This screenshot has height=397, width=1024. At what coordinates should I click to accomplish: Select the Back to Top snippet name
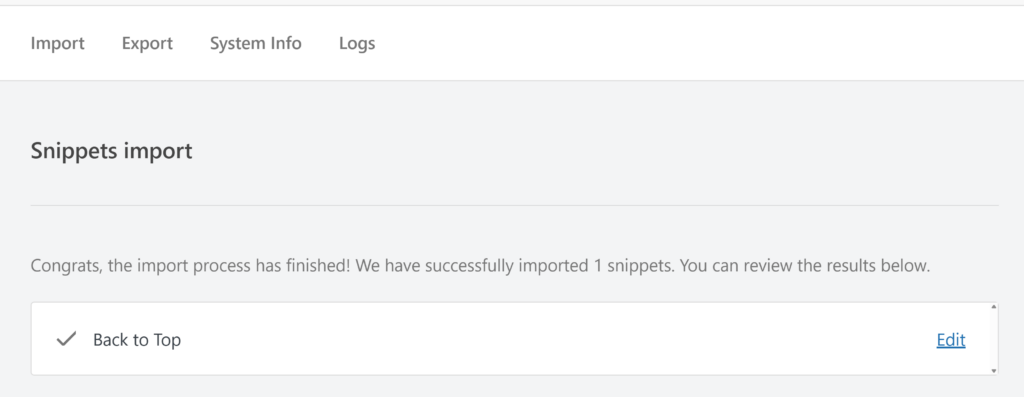coord(137,340)
